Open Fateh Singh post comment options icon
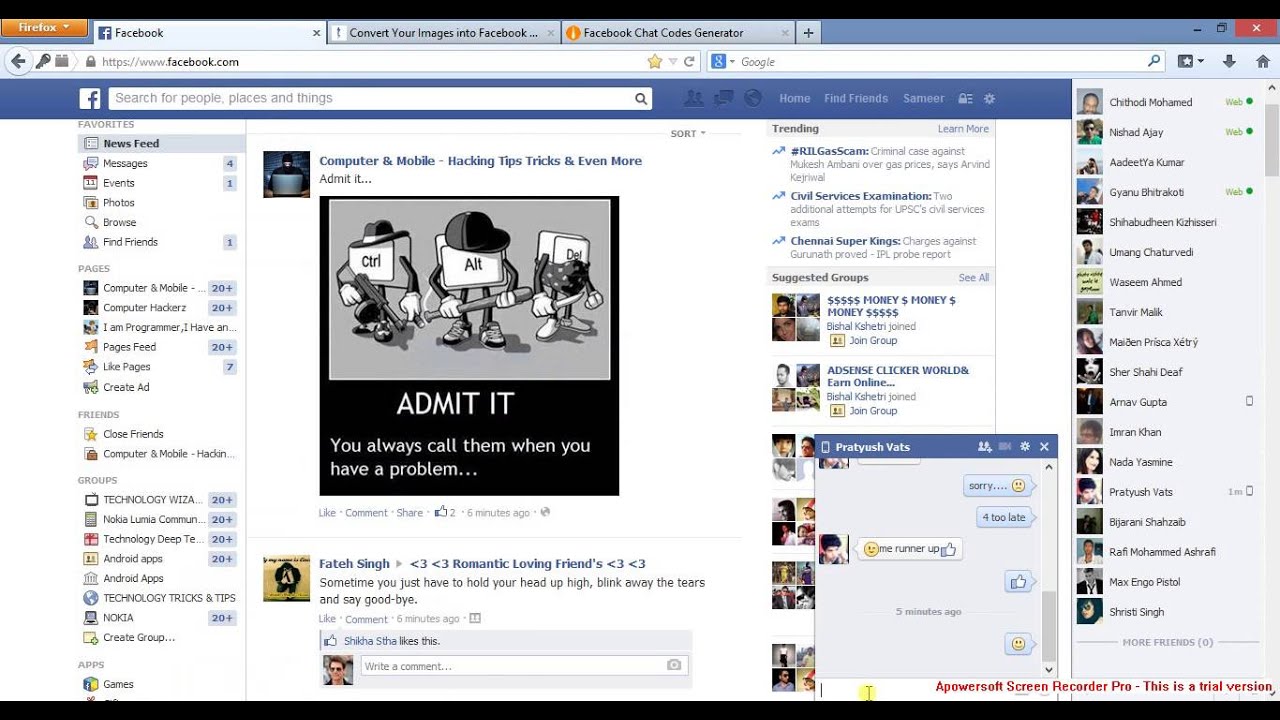This screenshot has width=1280, height=720. (x=475, y=619)
